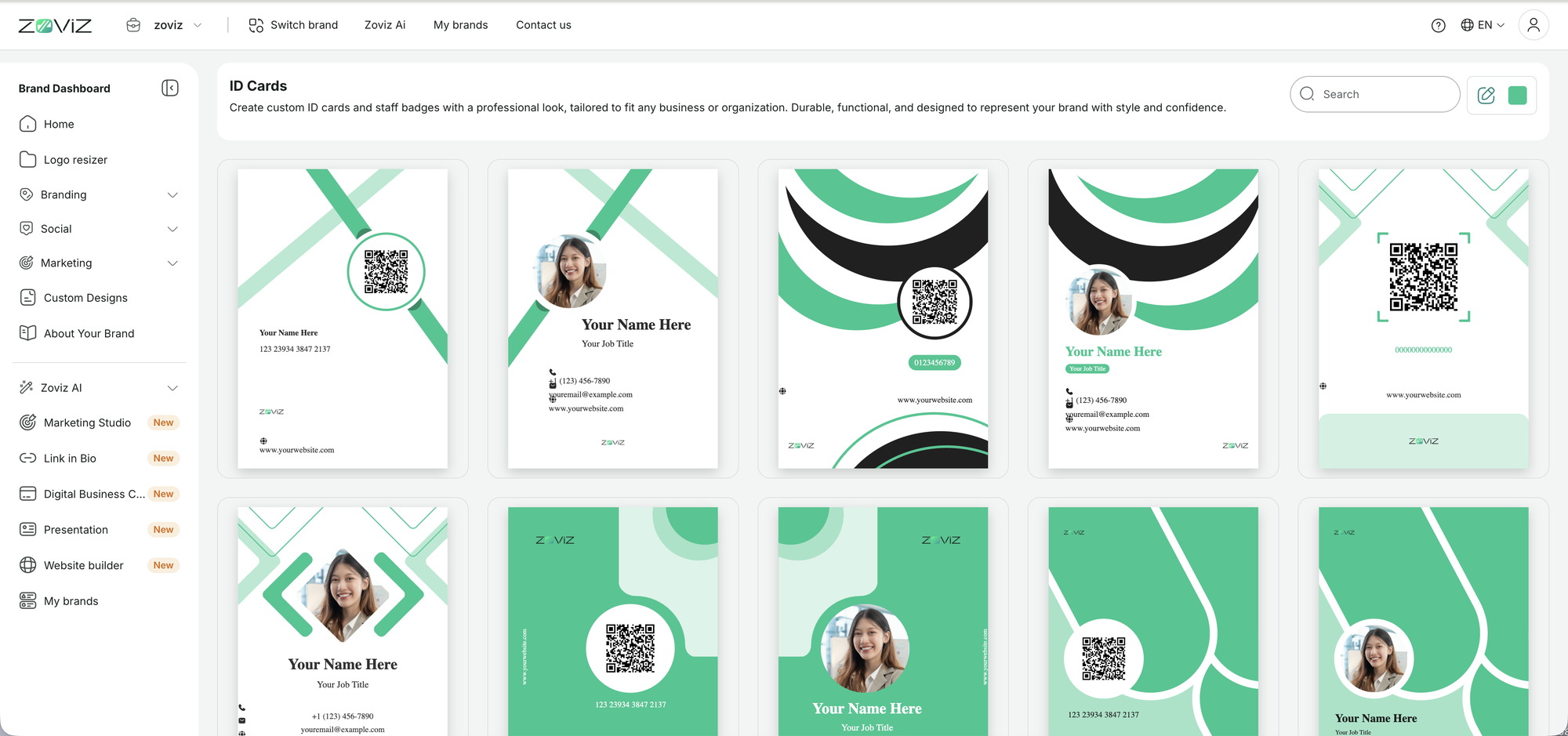
Task: Click the green color swatch
Action: [1518, 95]
